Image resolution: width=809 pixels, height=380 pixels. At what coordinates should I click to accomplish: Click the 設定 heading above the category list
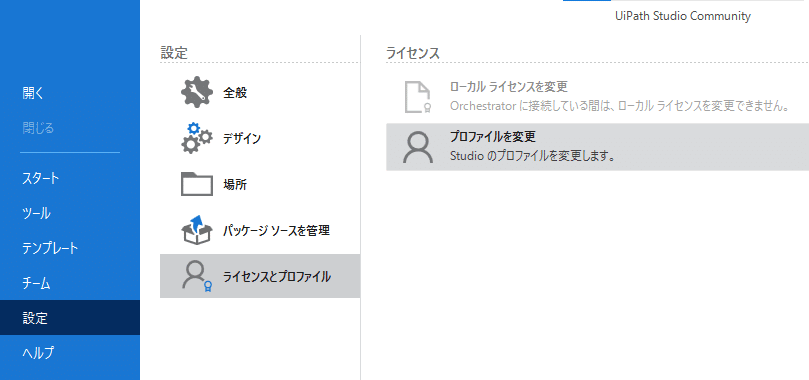pos(174,52)
